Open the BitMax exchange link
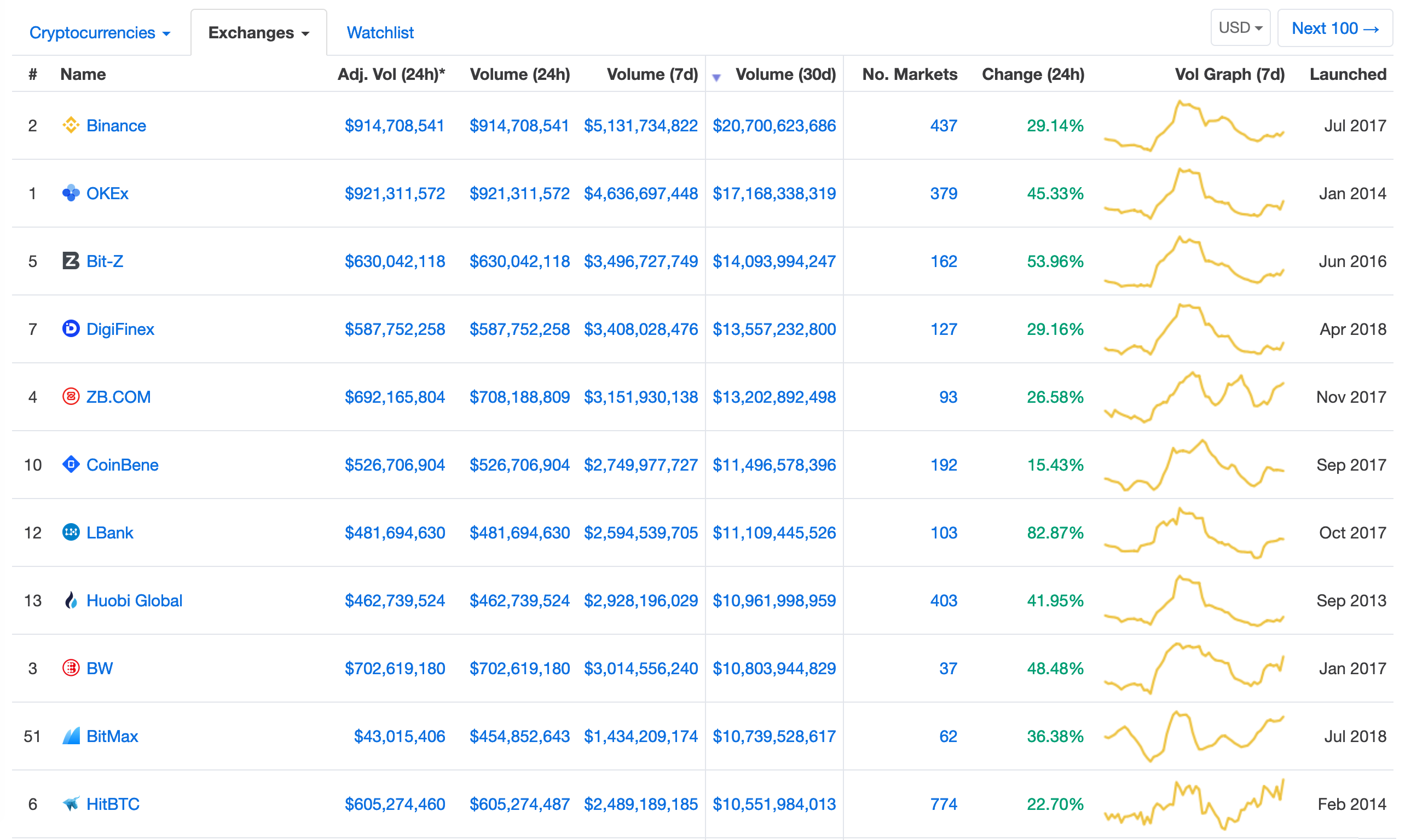Screen dimensions: 1411x840 (x=112, y=737)
